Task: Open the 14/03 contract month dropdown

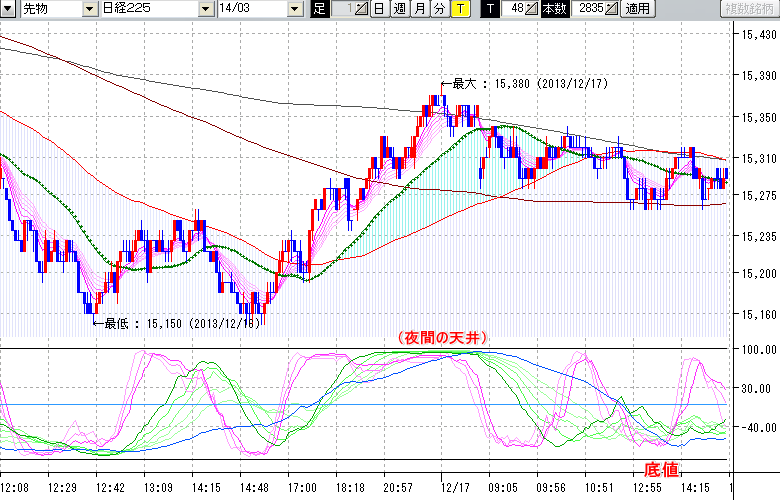Action: [x=293, y=9]
